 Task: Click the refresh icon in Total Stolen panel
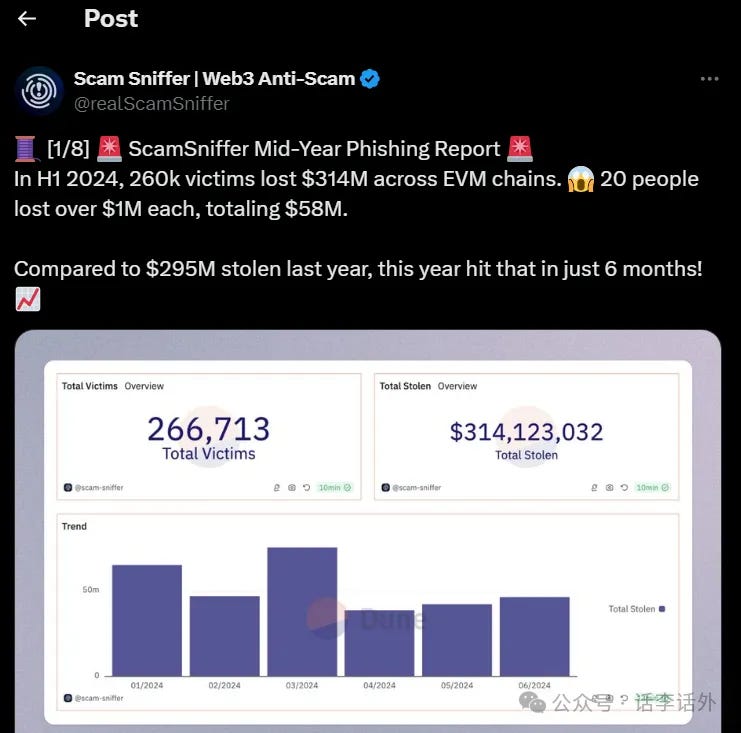pos(623,488)
